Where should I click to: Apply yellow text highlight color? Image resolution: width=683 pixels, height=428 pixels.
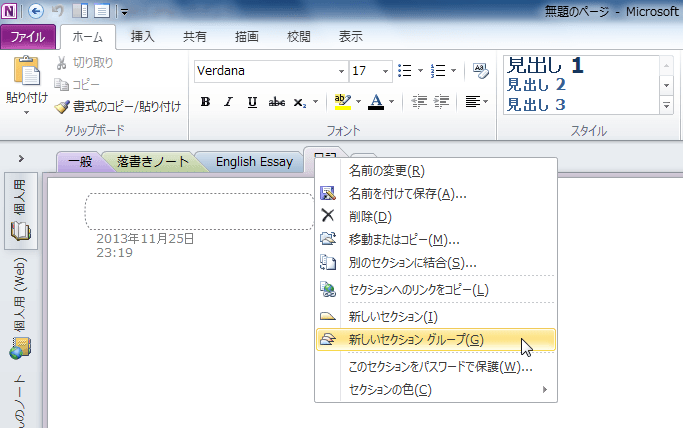343,102
